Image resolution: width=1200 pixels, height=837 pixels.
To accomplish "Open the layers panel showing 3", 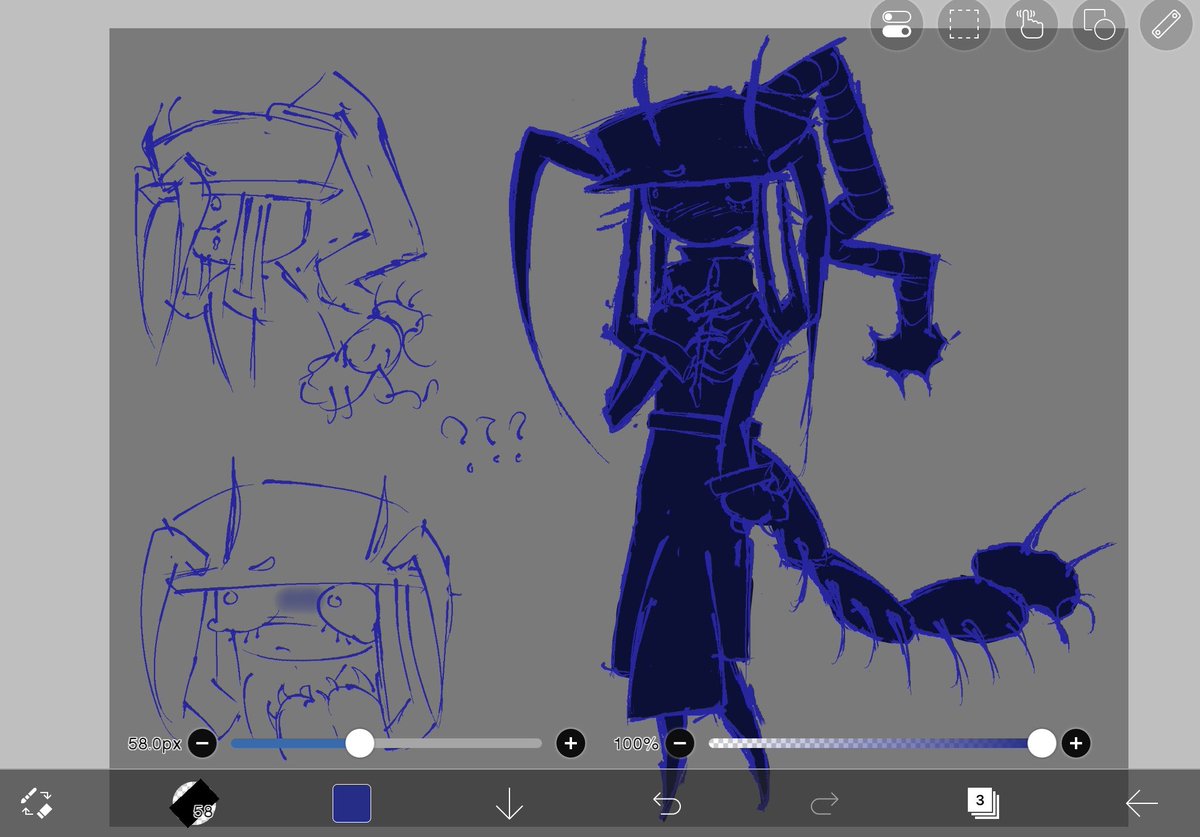I will 982,802.
